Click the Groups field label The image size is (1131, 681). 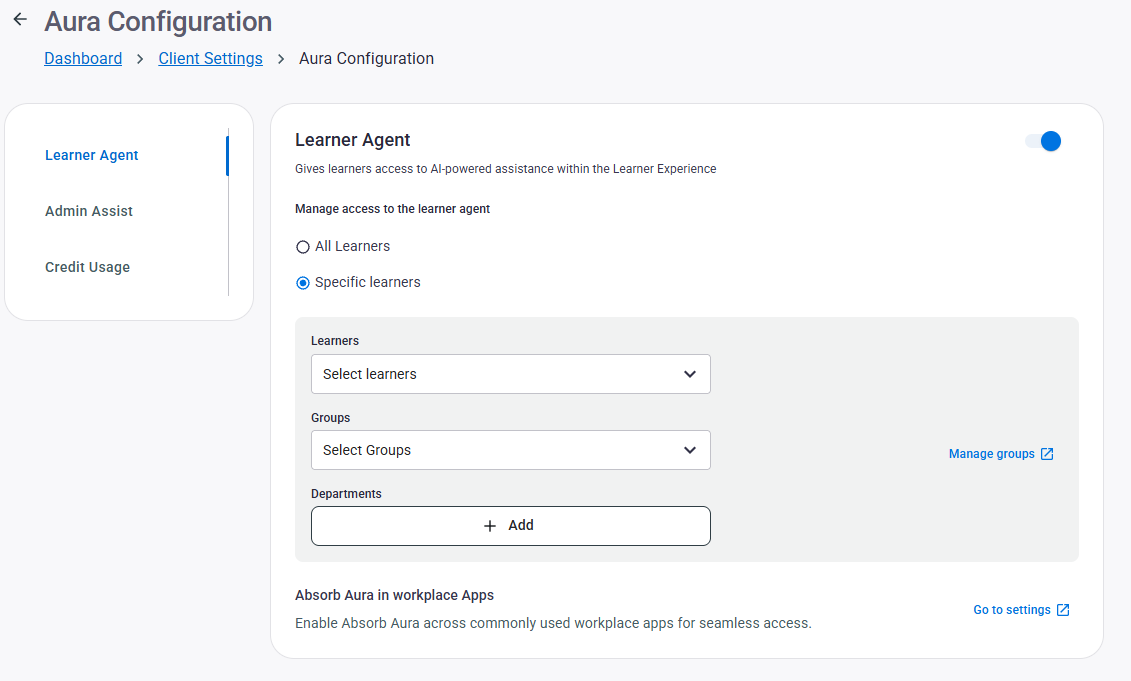point(330,418)
